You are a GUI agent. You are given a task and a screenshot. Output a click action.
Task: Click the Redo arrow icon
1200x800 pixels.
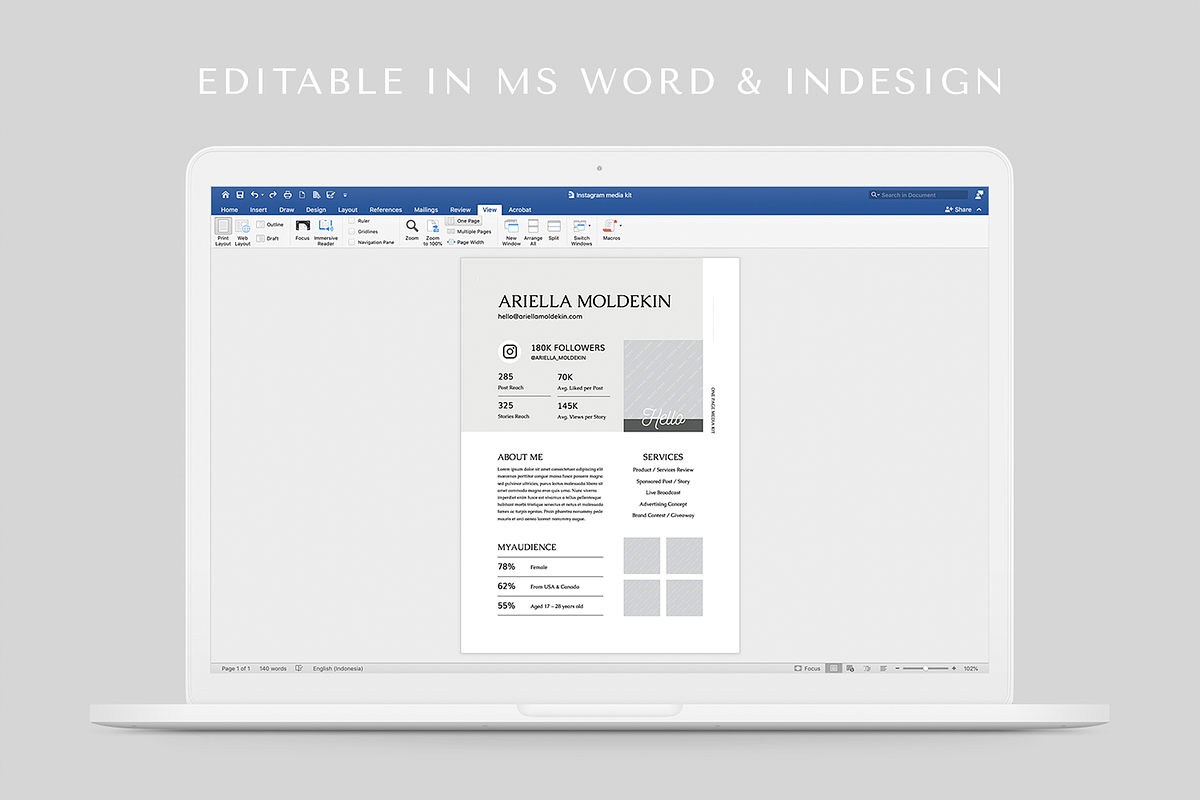pos(273,195)
